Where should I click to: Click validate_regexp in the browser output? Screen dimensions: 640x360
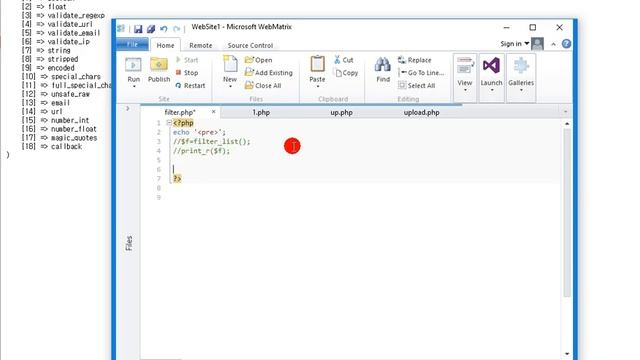pos(76,16)
